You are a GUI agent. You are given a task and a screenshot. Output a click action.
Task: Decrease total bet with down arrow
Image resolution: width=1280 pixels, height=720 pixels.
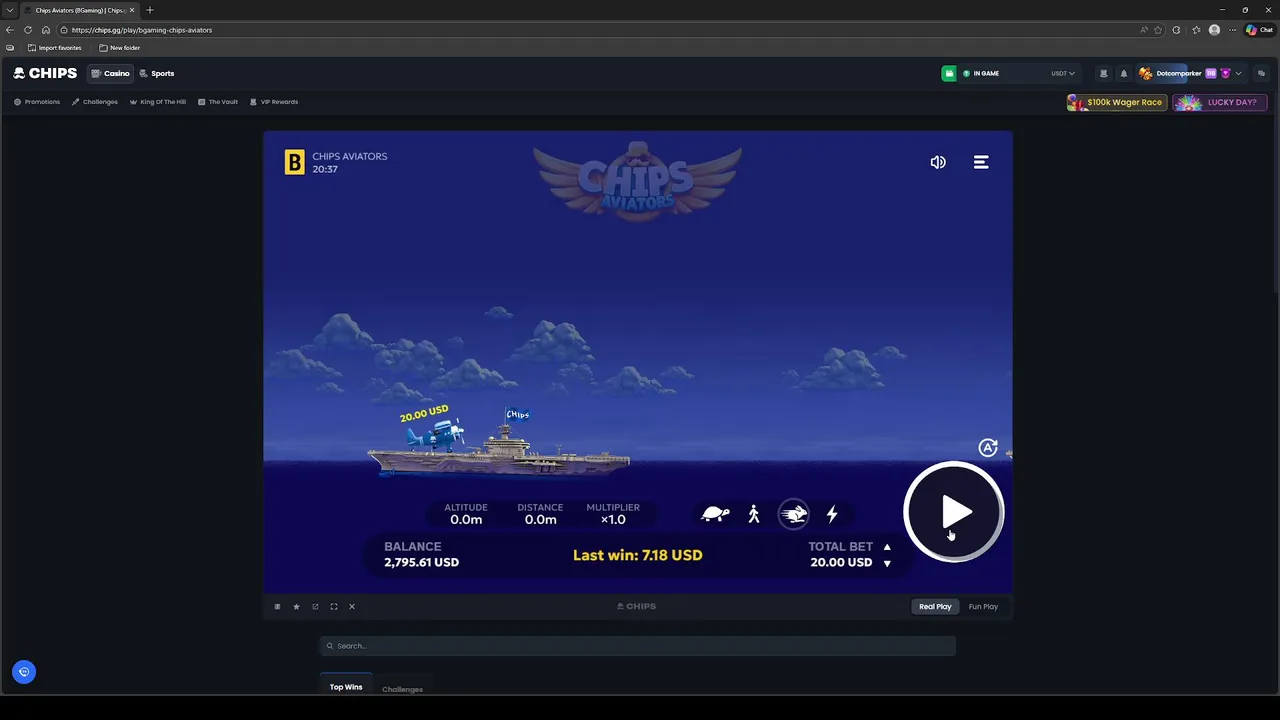coord(887,563)
